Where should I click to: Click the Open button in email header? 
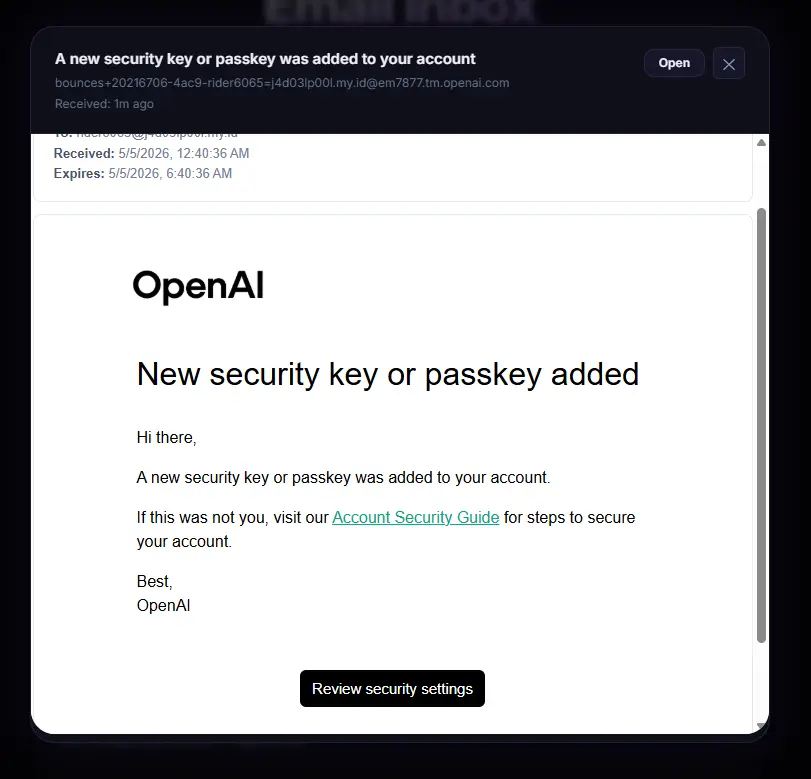click(674, 63)
